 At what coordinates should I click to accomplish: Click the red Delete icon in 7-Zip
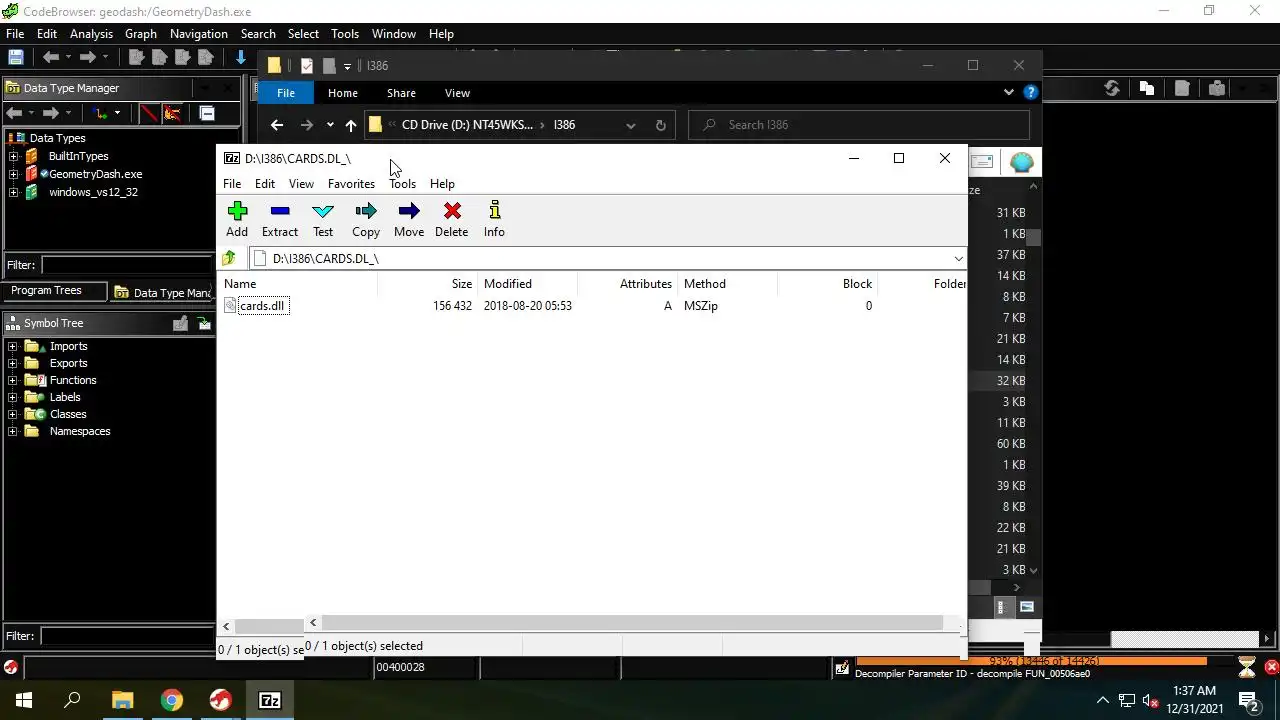(x=452, y=211)
